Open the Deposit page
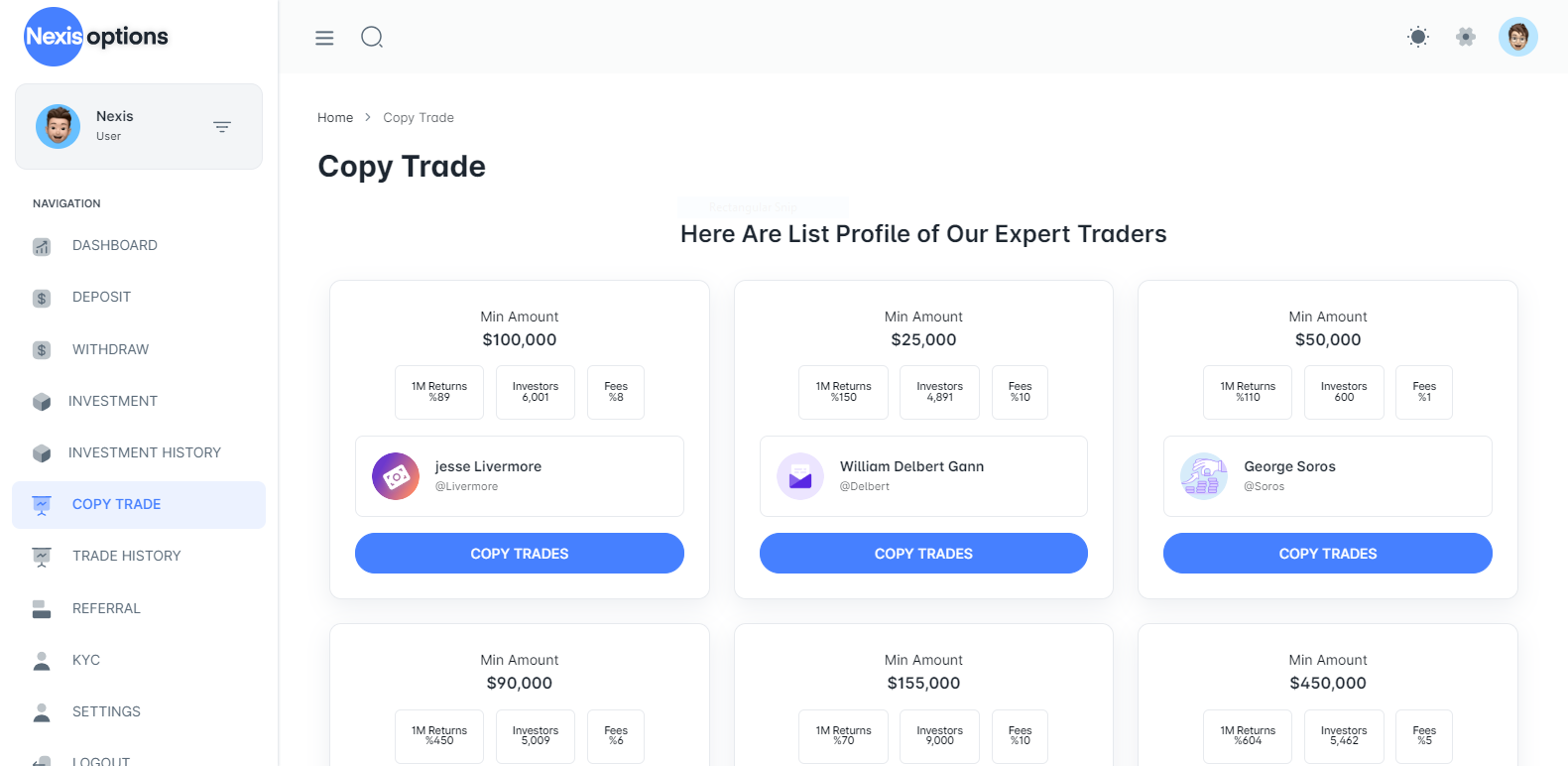This screenshot has width=1568, height=766. 101,297
